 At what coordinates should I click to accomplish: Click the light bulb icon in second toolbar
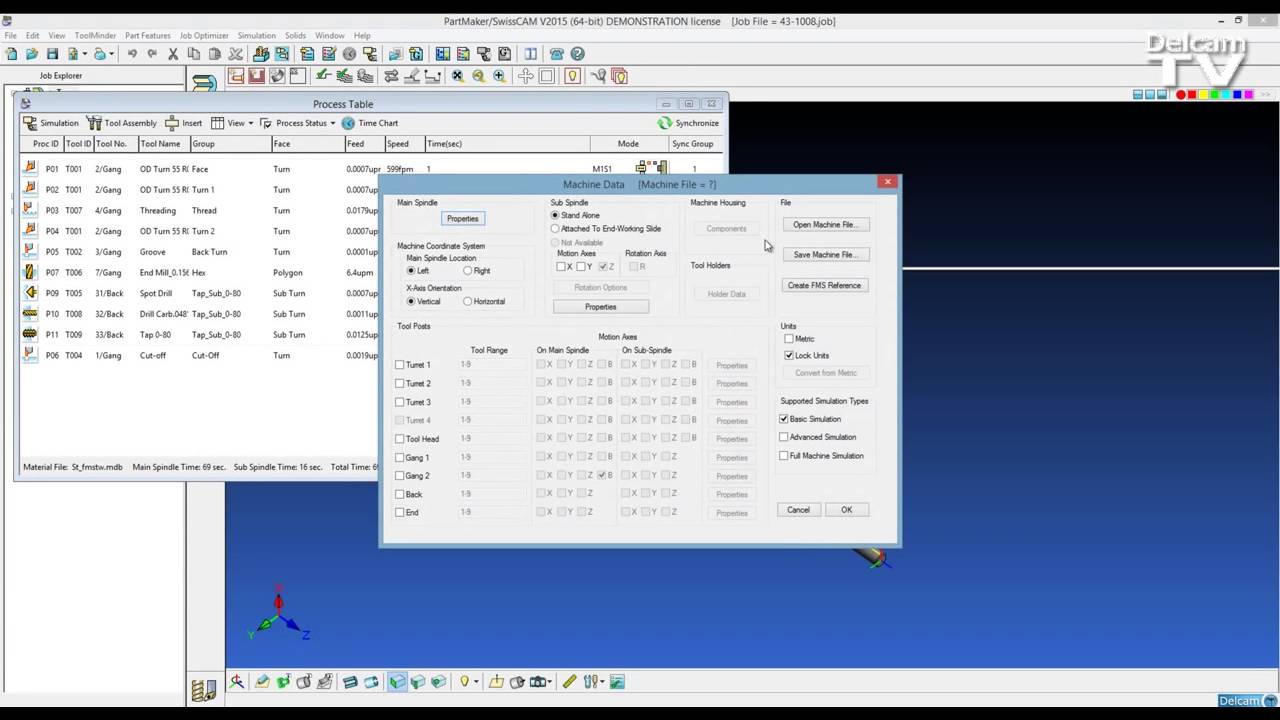572,76
